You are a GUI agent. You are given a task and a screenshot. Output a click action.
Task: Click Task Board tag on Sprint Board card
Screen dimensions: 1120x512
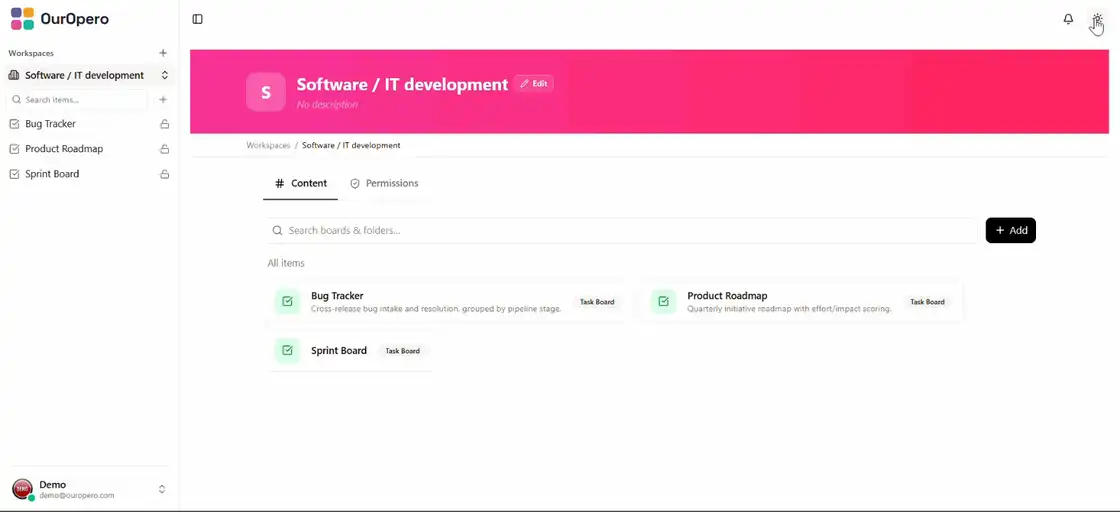pos(403,351)
